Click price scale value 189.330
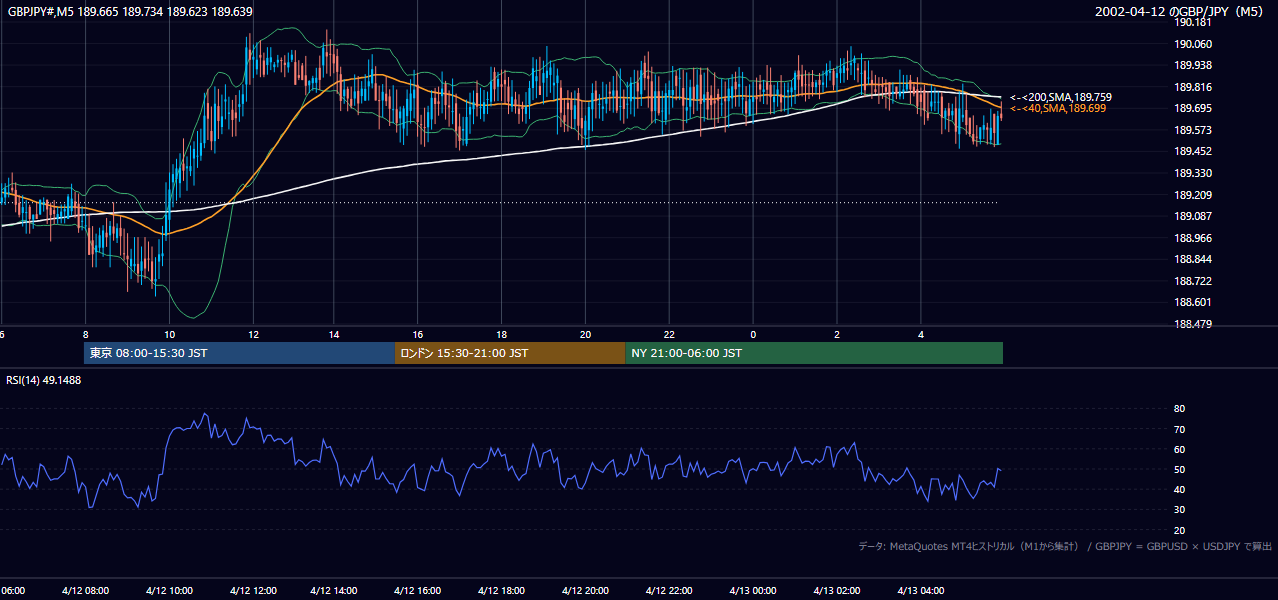Screen dimensions: 1278x600 [1193, 173]
